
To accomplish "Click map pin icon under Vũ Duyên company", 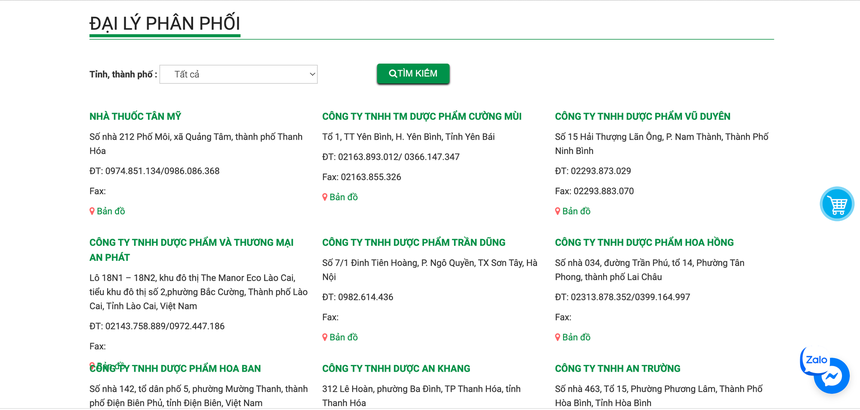I will click(558, 212).
